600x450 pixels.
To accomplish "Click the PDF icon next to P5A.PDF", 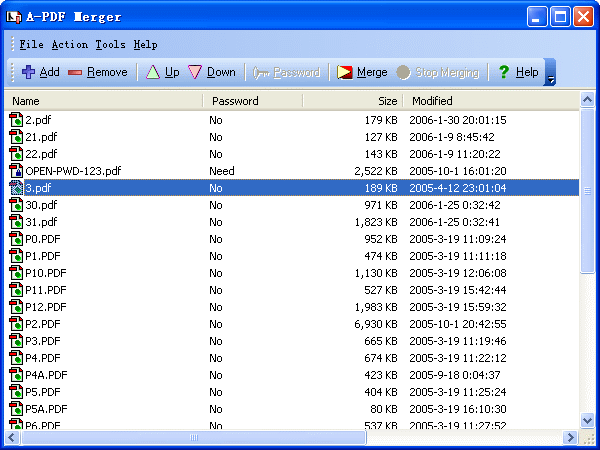I will click(x=16, y=409).
